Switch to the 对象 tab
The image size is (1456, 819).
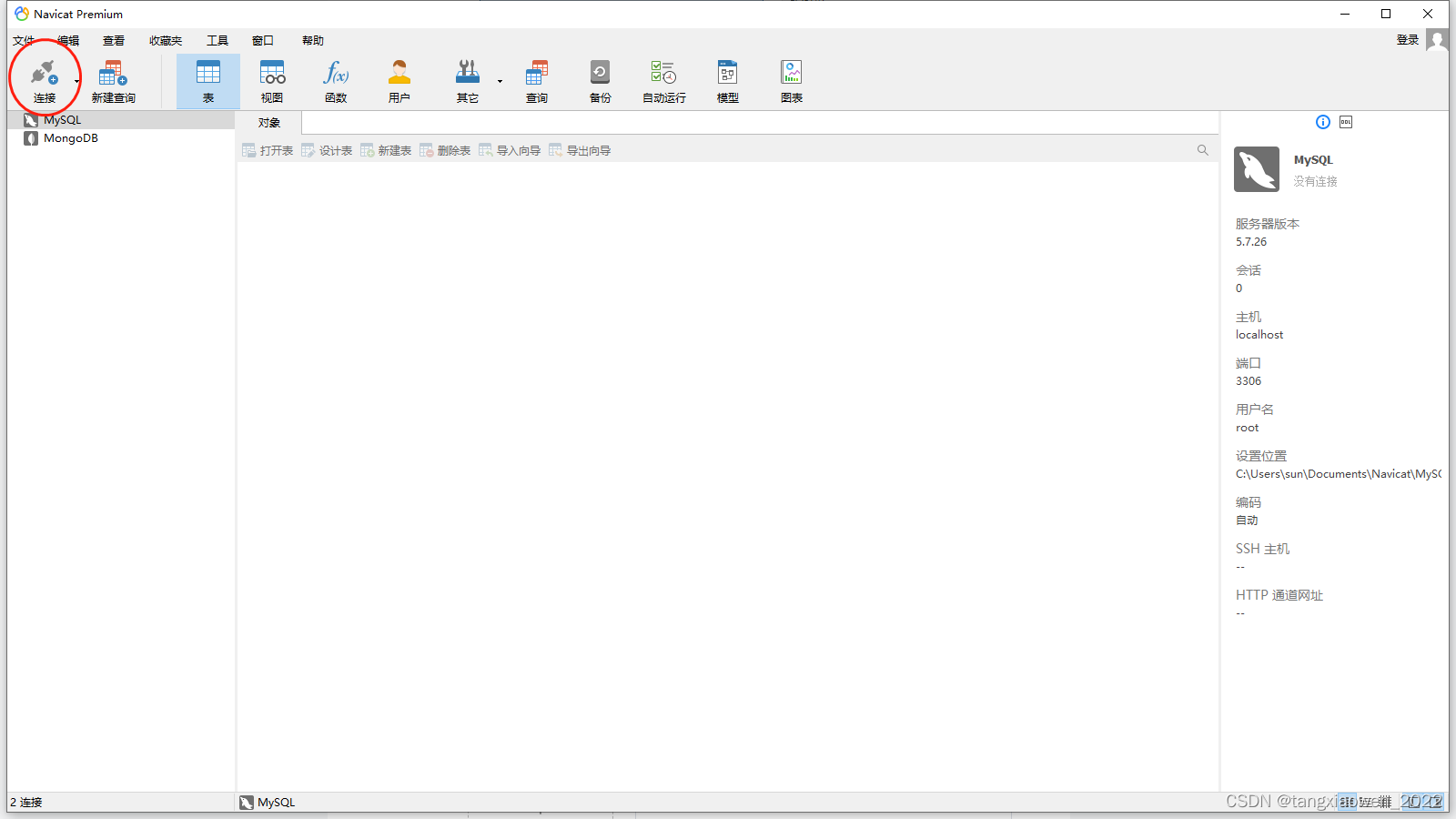pyautogui.click(x=268, y=123)
